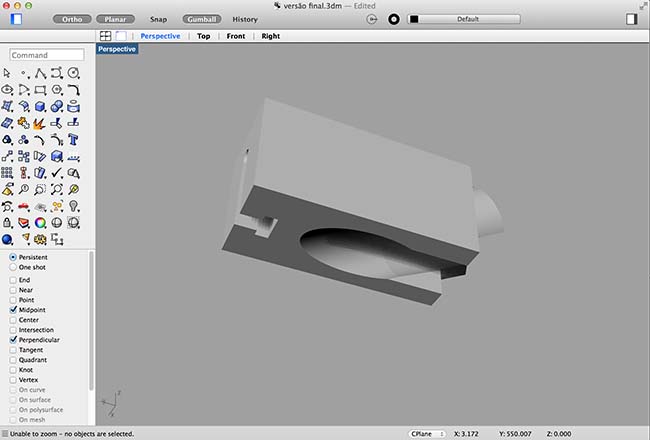
Task: Open the color wheel tool
Action: (40, 223)
